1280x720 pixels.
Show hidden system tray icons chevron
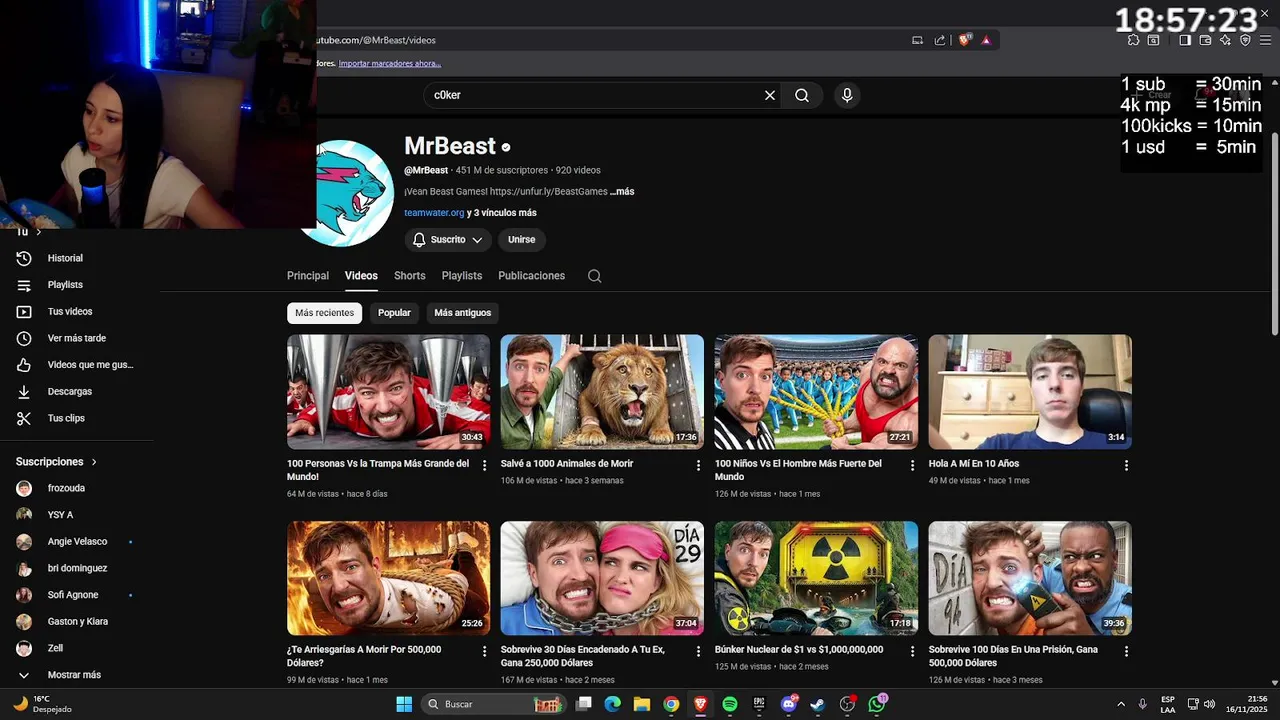pyautogui.click(x=1119, y=704)
